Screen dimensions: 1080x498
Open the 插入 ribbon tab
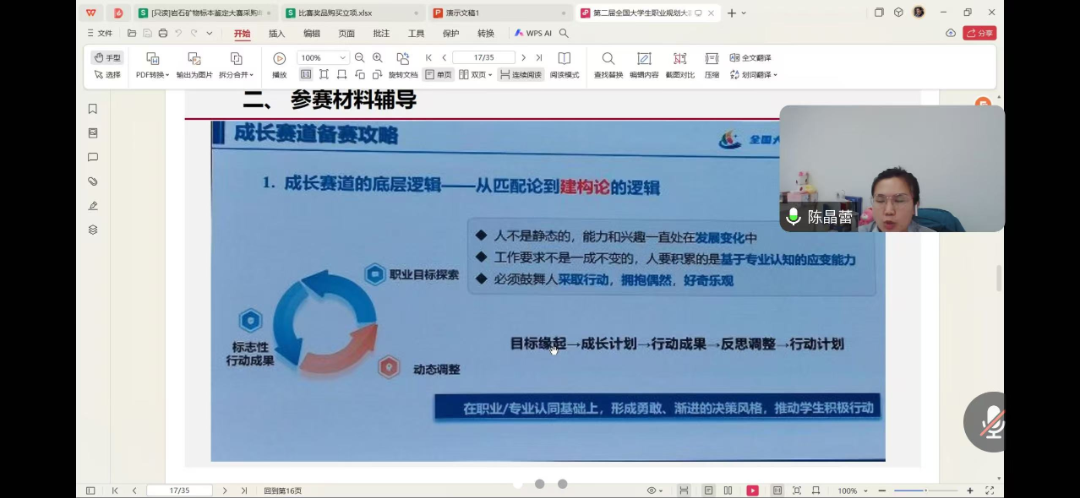point(277,33)
